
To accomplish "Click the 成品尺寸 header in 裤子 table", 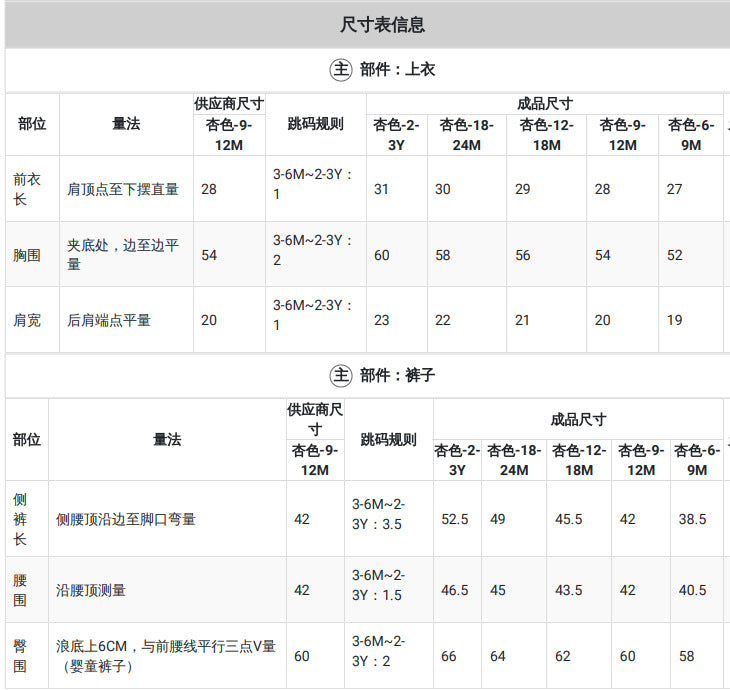I will (578, 419).
